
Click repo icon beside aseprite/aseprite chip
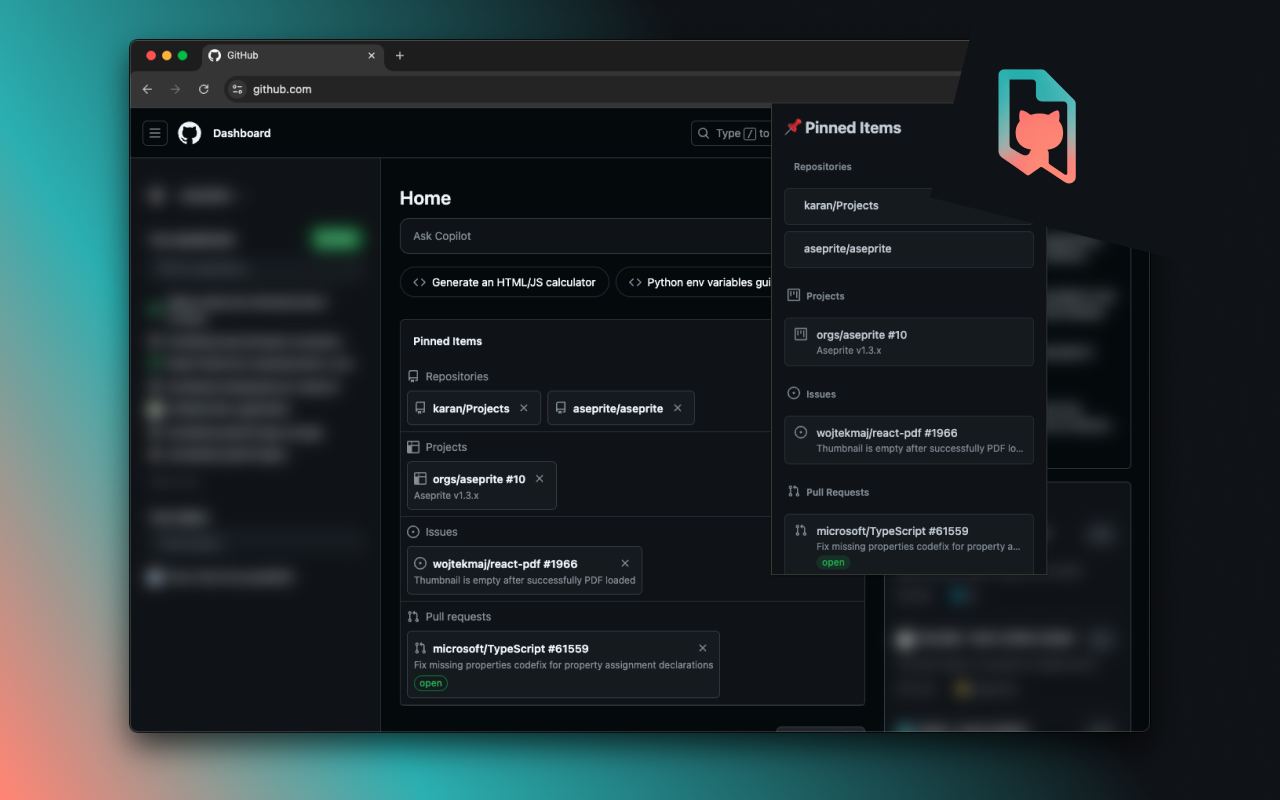click(x=561, y=408)
